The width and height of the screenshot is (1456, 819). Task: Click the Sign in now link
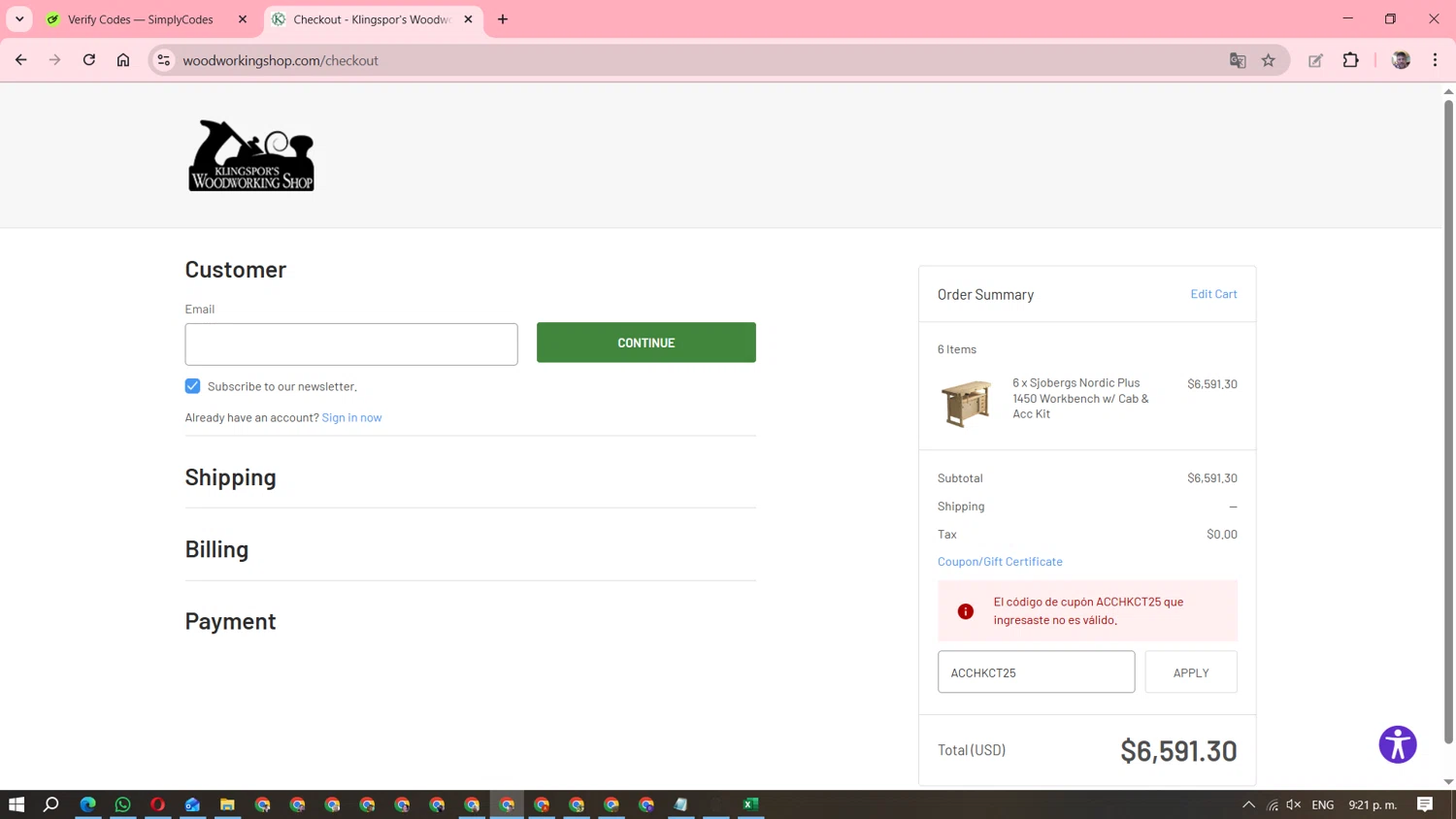tap(351, 417)
